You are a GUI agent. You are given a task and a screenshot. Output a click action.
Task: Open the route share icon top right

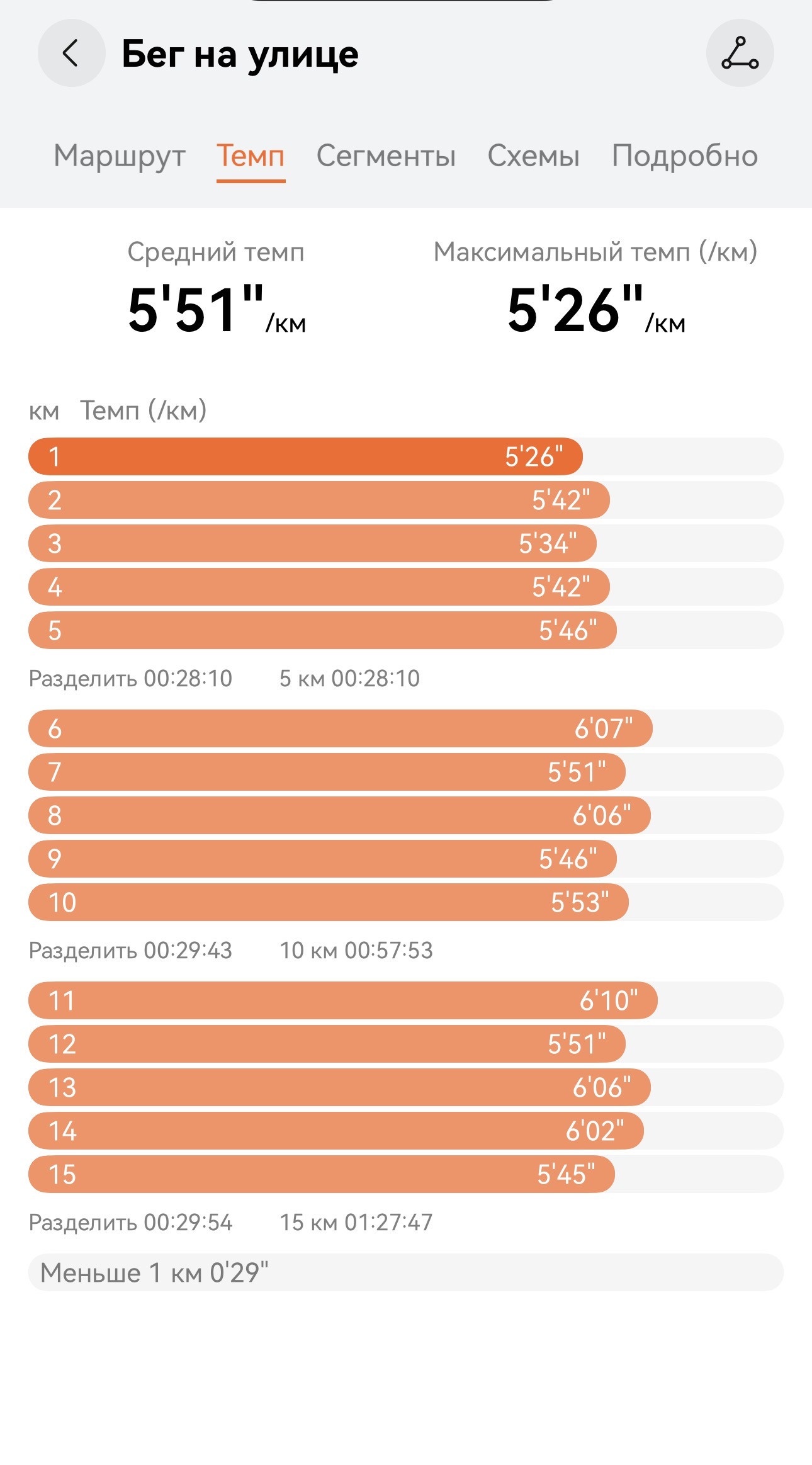(x=740, y=53)
